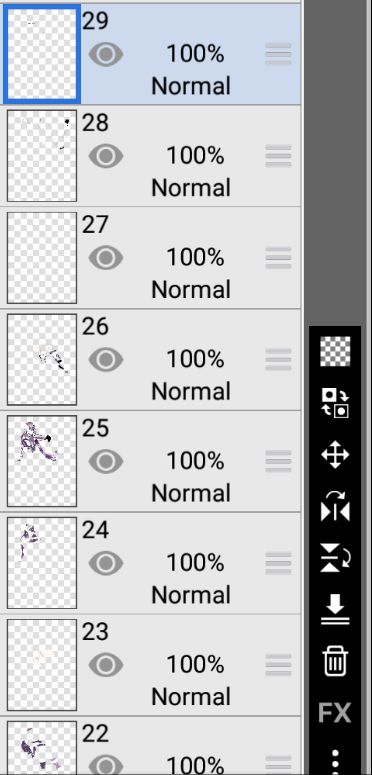Hide layer 24 using the eye icon

pyautogui.click(x=106, y=563)
